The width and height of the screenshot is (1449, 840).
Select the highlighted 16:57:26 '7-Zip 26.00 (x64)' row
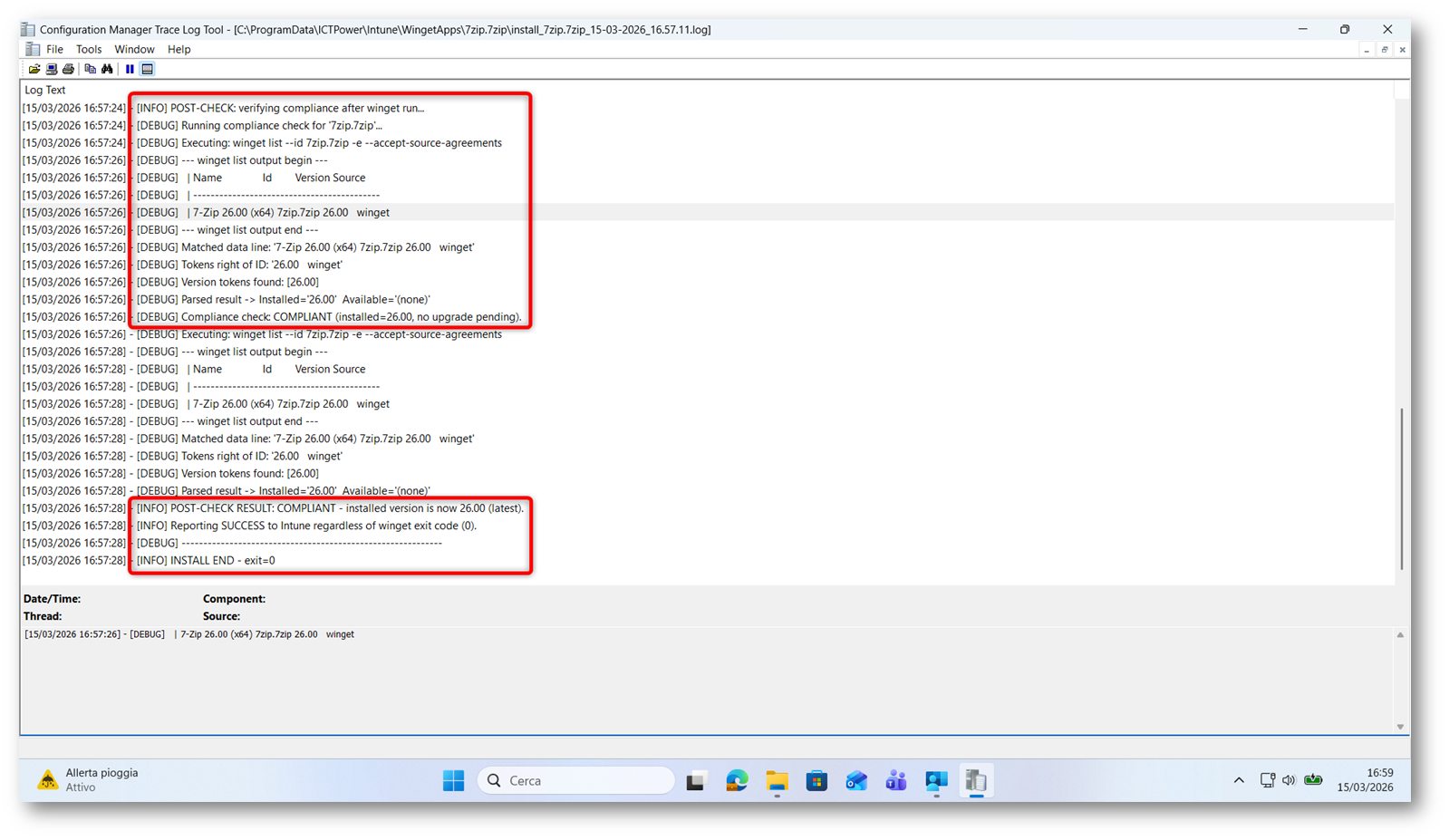click(707, 212)
